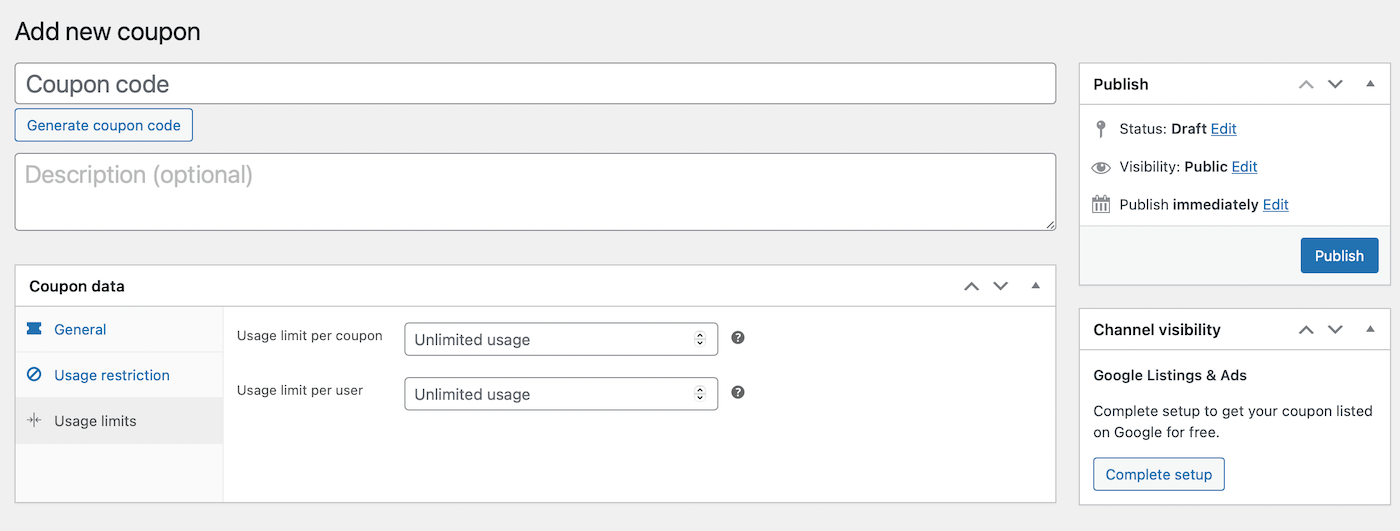Click help icon for usage limit per coupon
This screenshot has height=531, width=1400.
click(x=738, y=338)
